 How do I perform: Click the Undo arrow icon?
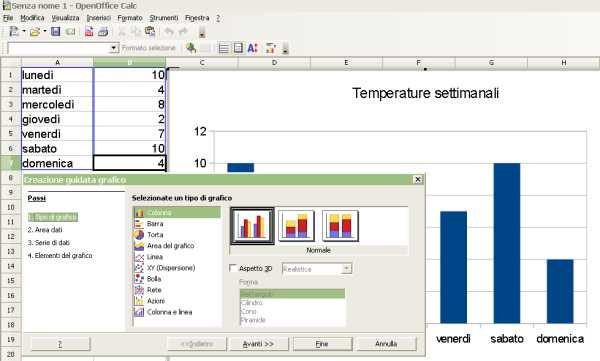point(169,31)
